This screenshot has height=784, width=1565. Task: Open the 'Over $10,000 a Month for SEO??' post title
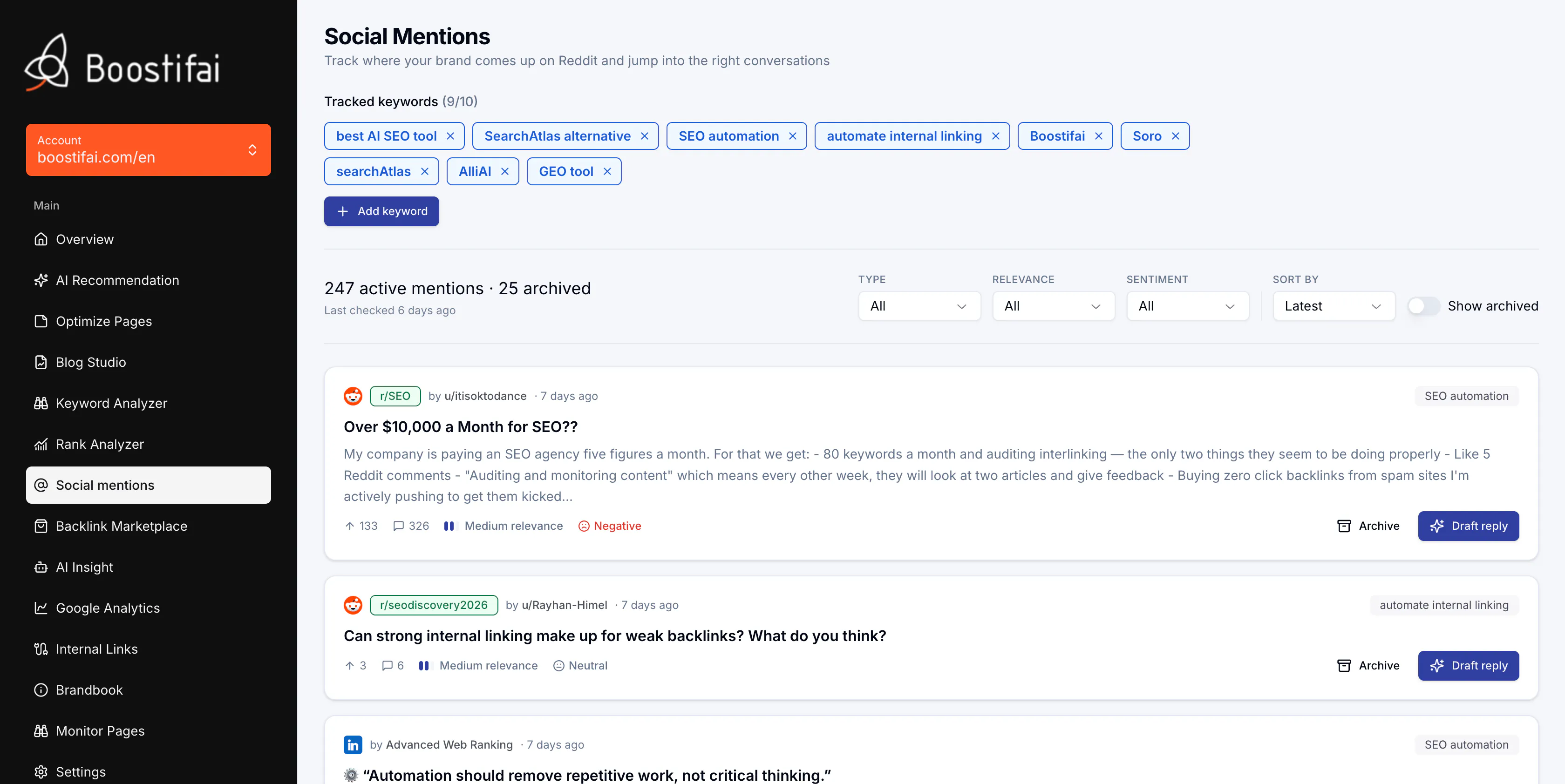click(461, 427)
